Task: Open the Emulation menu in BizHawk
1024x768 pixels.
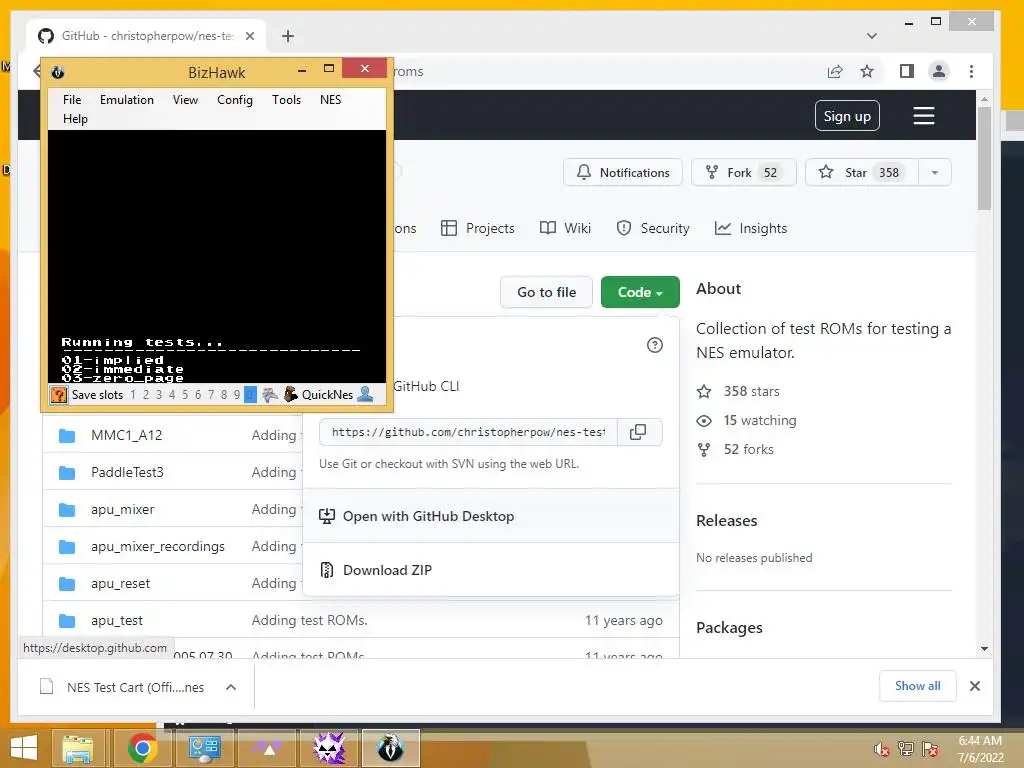Action: tap(127, 100)
